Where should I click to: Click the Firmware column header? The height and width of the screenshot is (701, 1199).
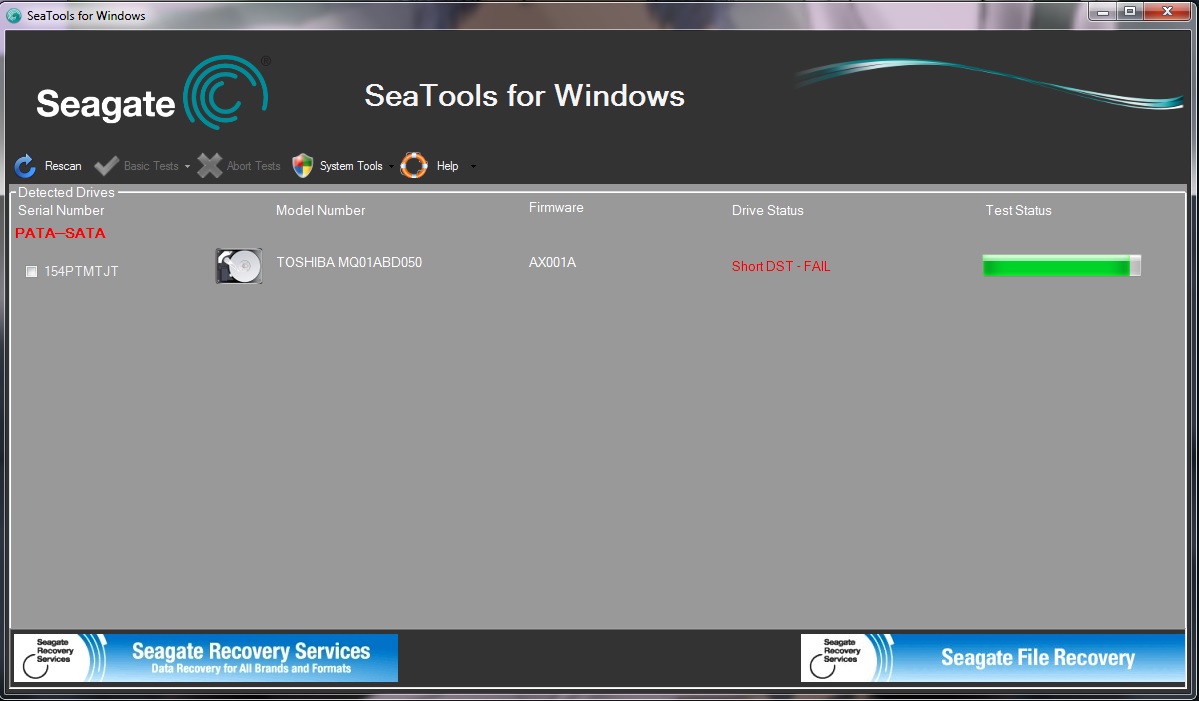[x=556, y=207]
